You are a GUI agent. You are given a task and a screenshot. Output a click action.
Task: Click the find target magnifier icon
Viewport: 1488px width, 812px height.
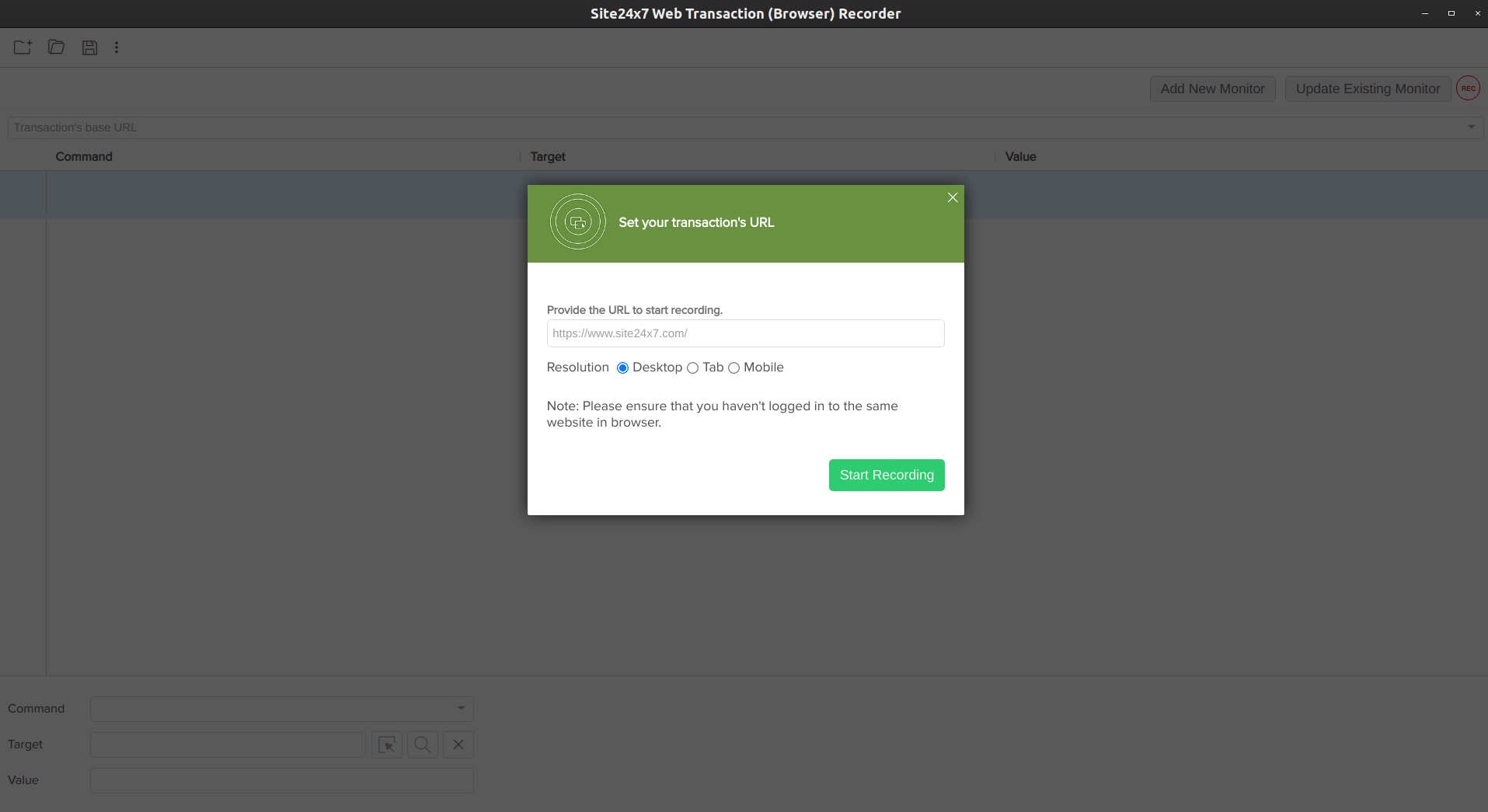[x=423, y=744]
